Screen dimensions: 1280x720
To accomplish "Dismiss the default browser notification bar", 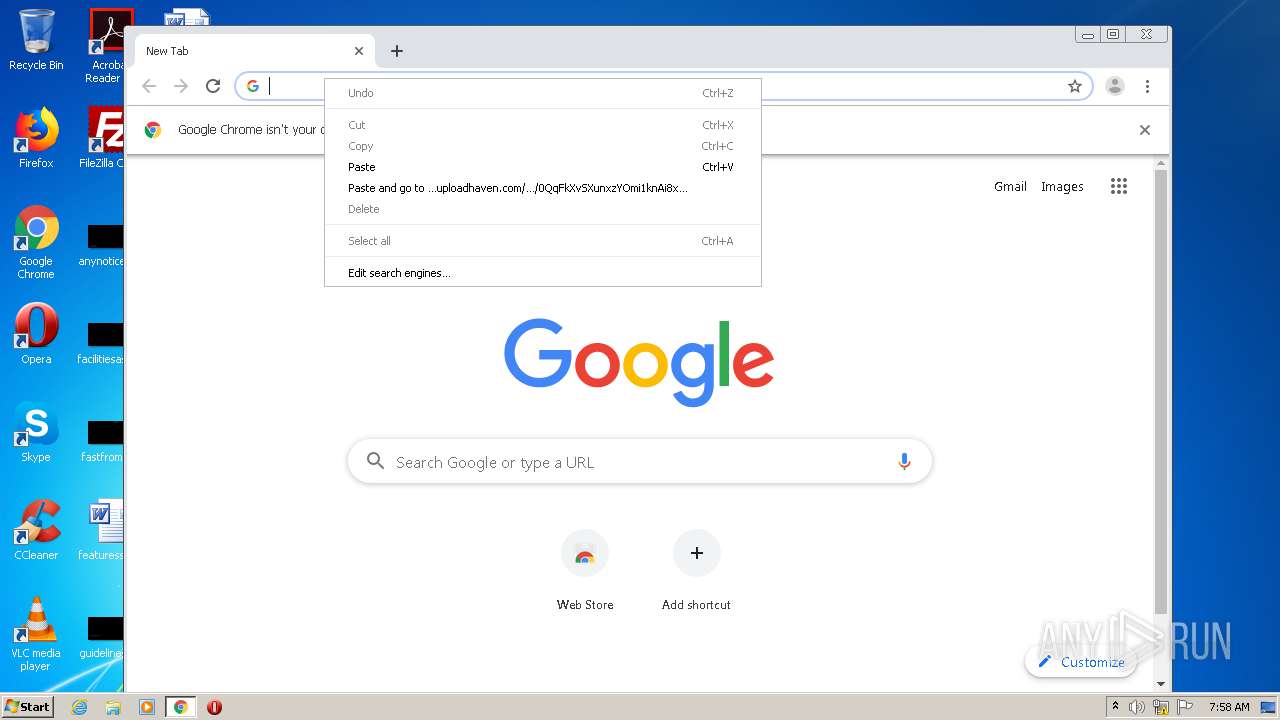I will click(1145, 130).
